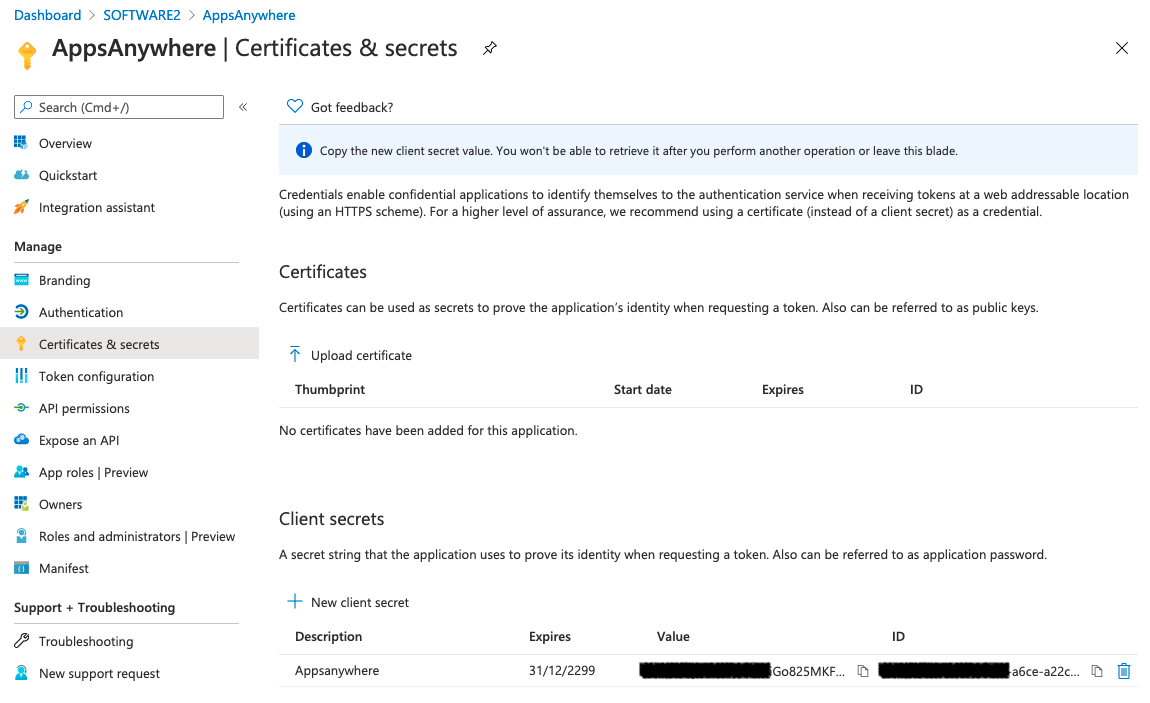1150x703 pixels.
Task: Collapse the left navigation menu
Action: [243, 107]
